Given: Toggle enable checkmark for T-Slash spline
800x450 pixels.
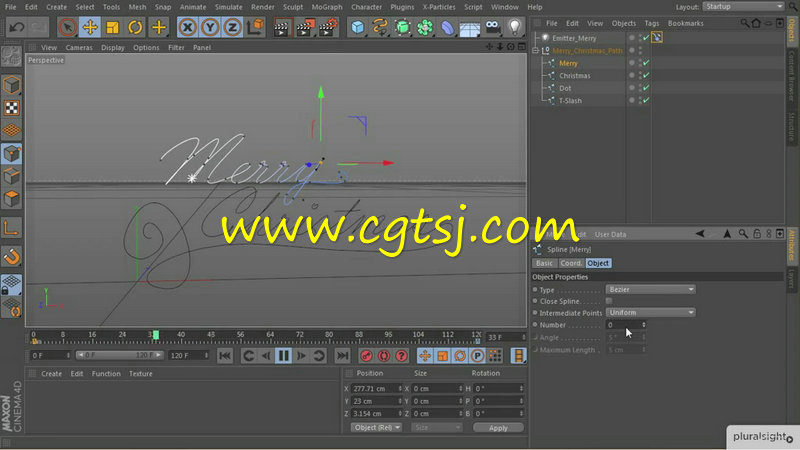Looking at the screenshot, I should tap(646, 101).
